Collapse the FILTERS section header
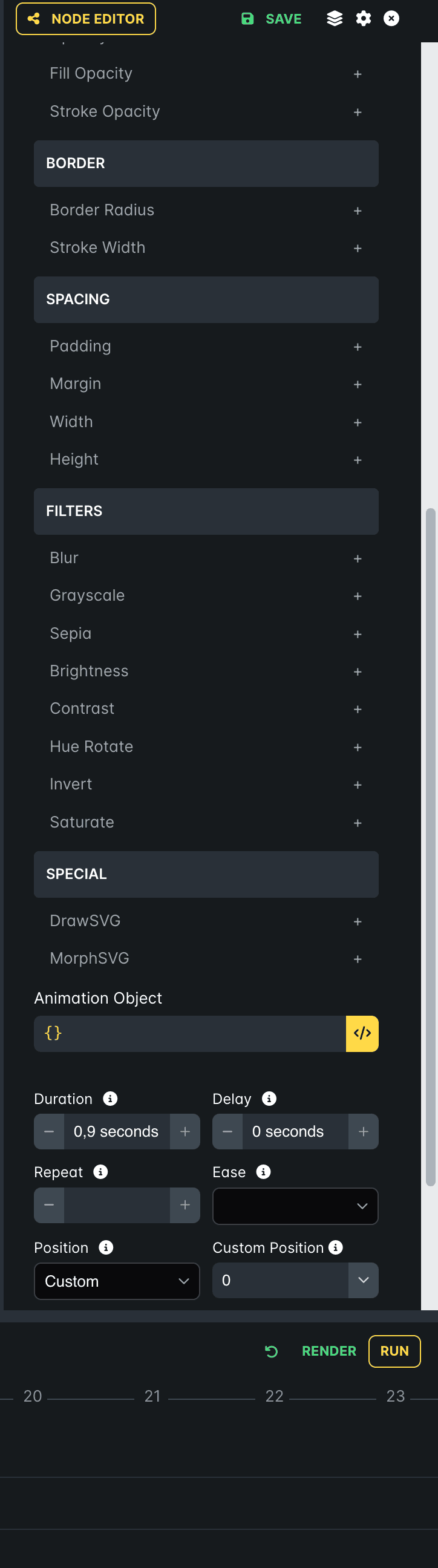This screenshot has height=1568, width=438. (206, 511)
